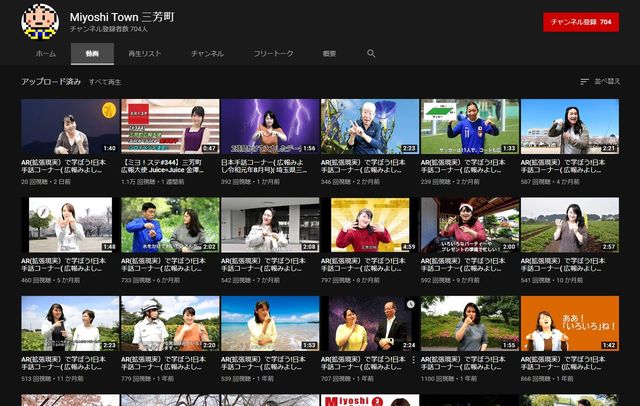Click title of video with 20 views
The width and height of the screenshot is (640, 406).
click(64, 166)
